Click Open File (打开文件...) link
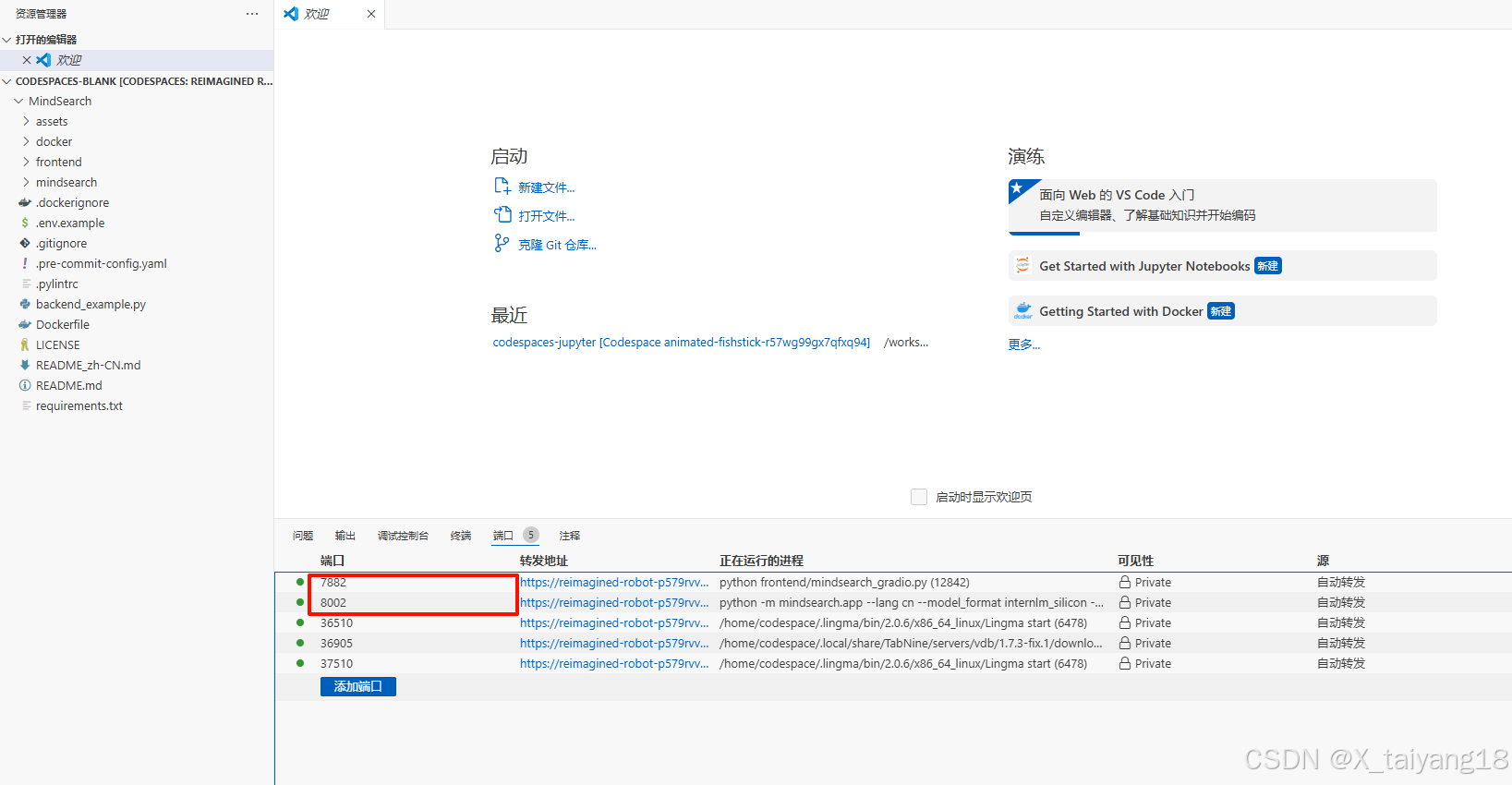The image size is (1512, 785). 546,216
